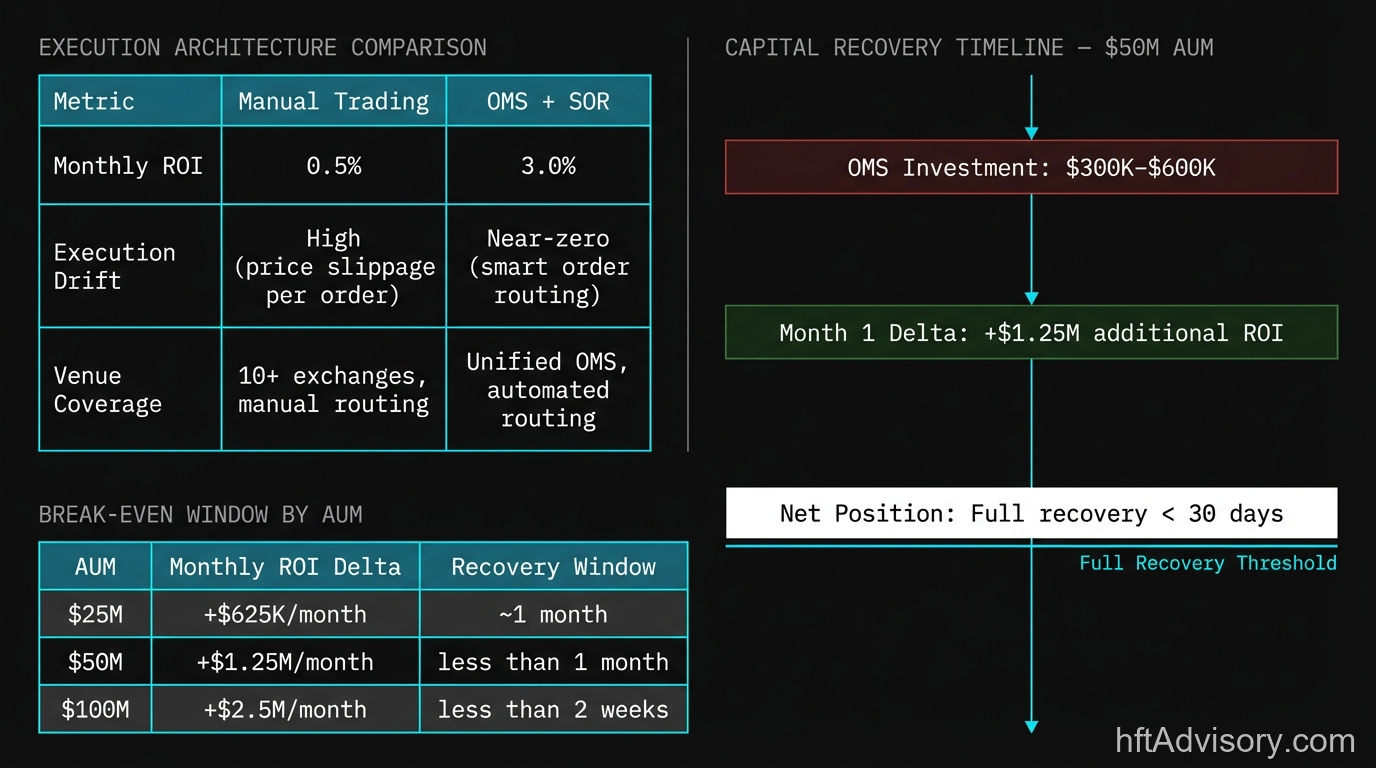Select the Execution Drift row label

114,266
